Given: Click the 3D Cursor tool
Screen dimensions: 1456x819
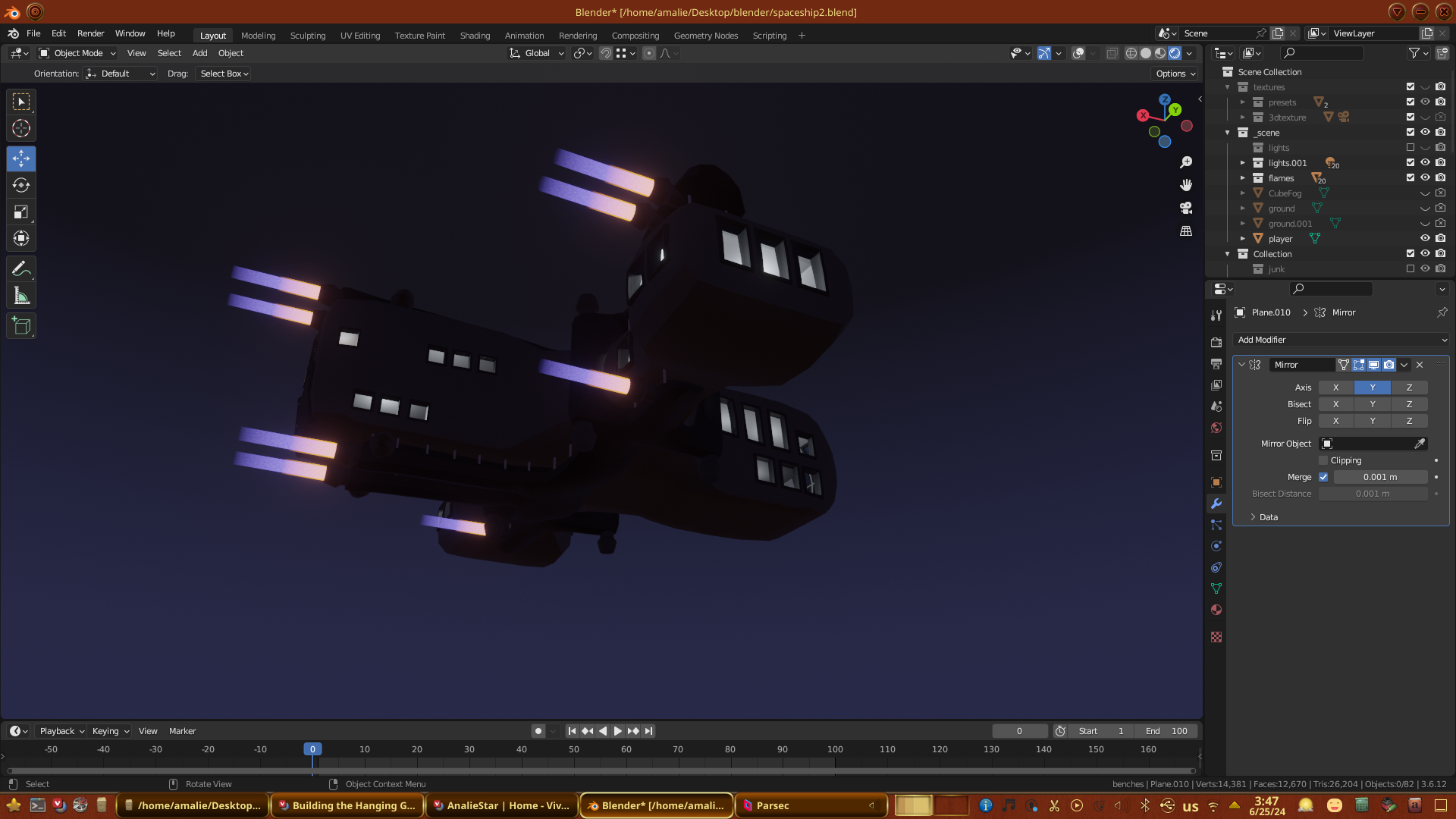Looking at the screenshot, I should [21, 128].
